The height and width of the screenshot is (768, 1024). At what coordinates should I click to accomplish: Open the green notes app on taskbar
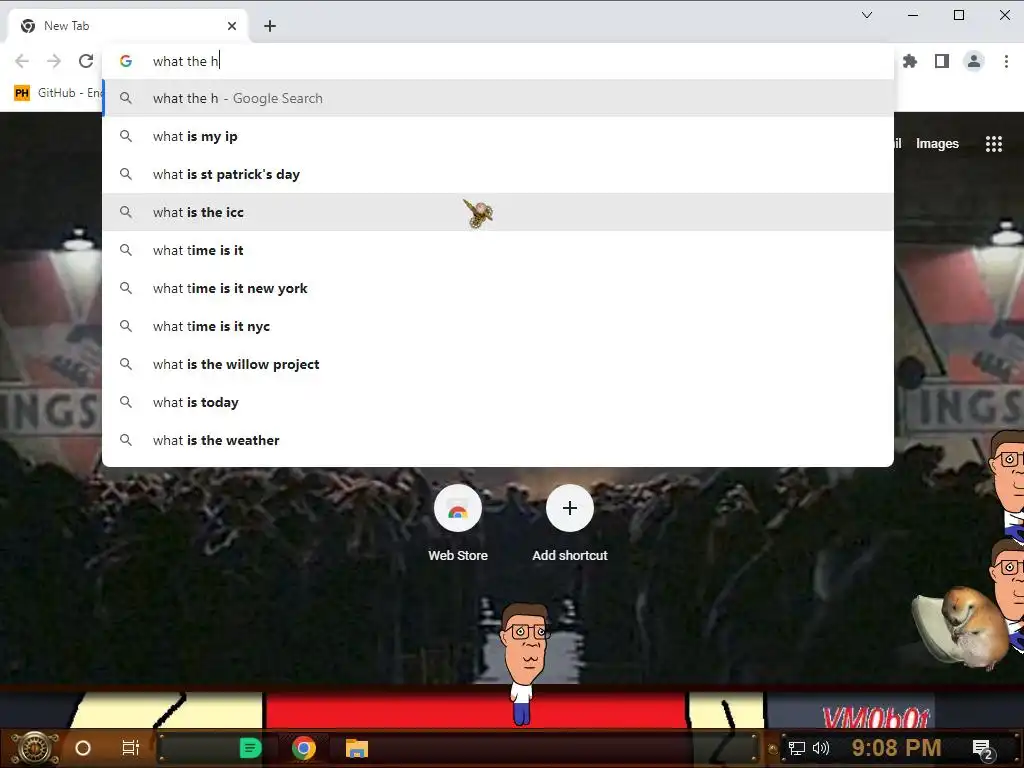250,748
